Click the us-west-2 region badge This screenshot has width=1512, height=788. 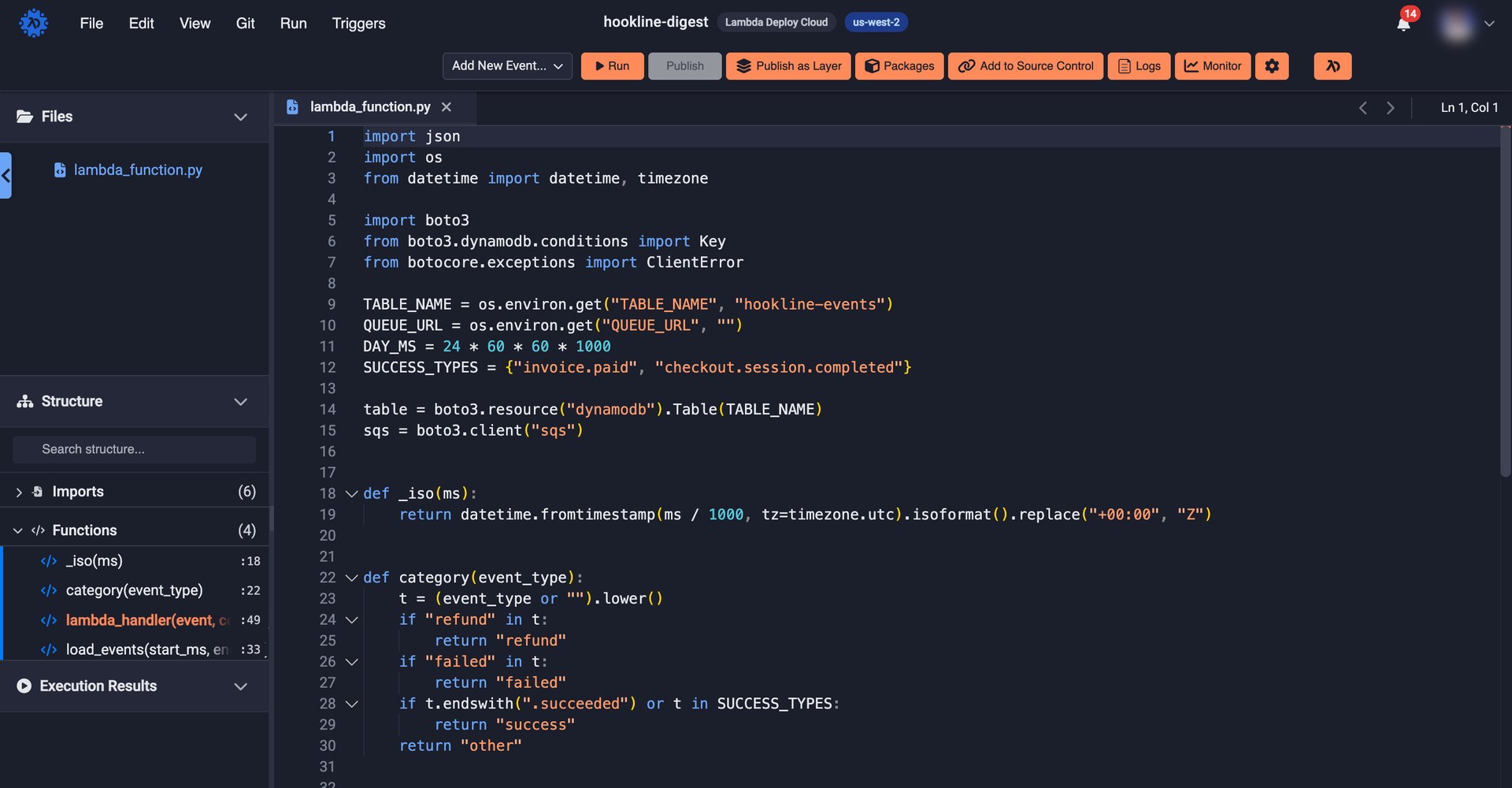coord(876,22)
